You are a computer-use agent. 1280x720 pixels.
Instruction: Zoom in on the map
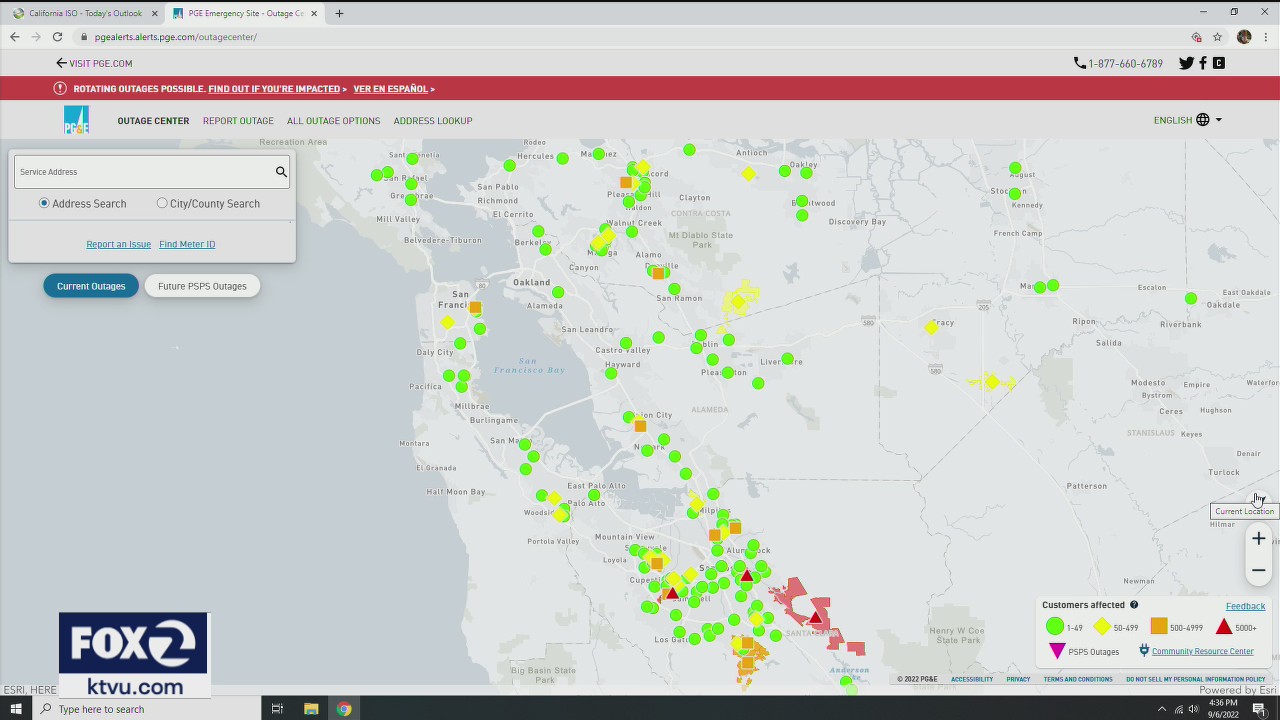(1259, 539)
